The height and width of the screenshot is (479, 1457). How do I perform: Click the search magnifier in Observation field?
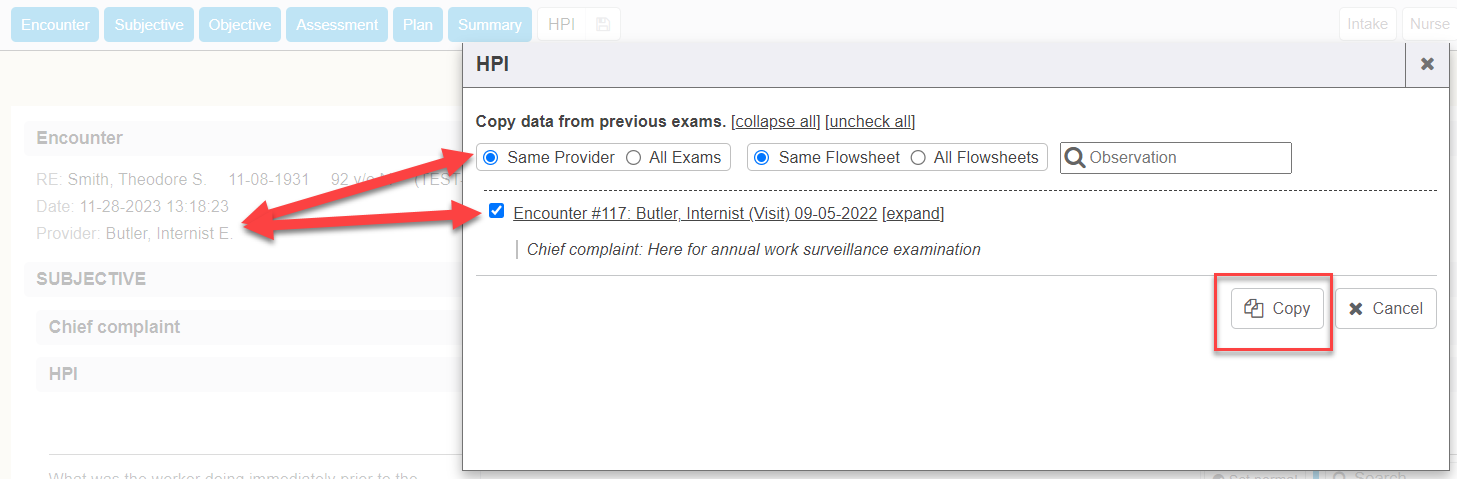pos(1075,157)
